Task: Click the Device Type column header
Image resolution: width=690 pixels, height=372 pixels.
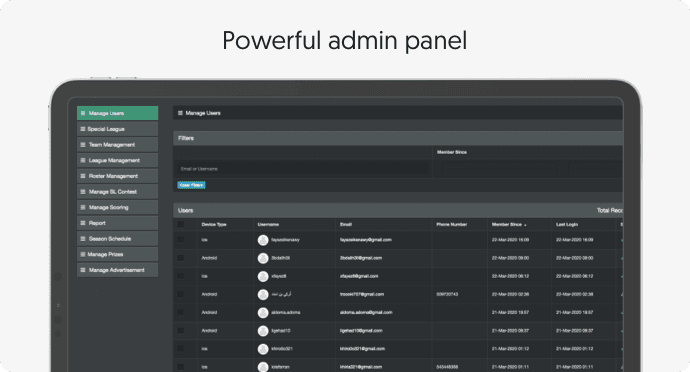Action: click(214, 225)
